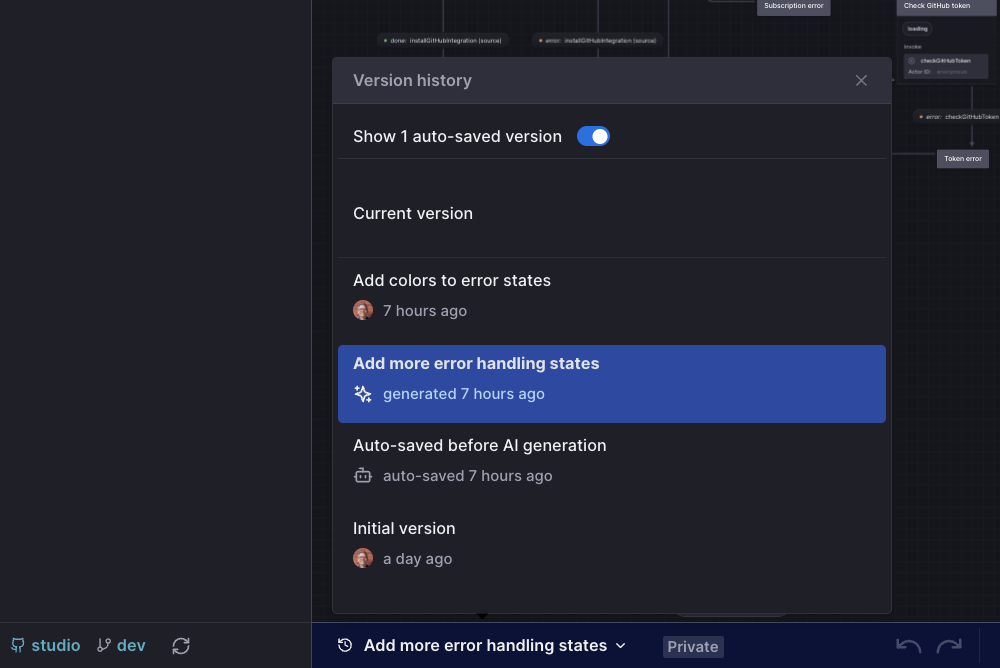This screenshot has height=668, width=1000.
Task: Click the version history clock icon in bottom bar
Action: [344, 646]
